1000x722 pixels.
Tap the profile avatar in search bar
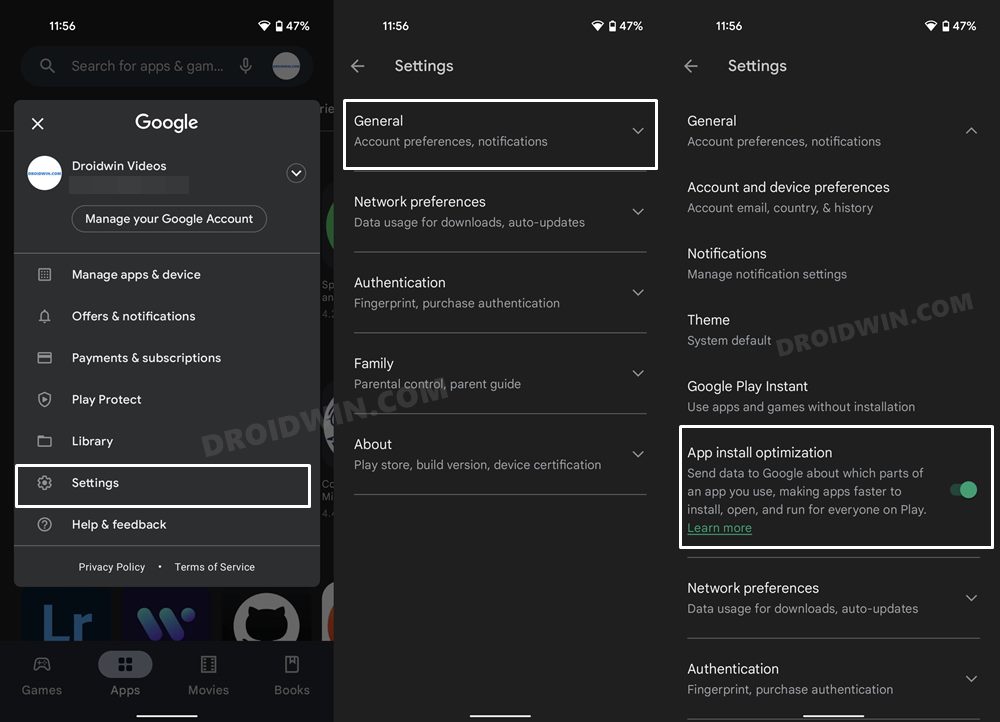285,66
